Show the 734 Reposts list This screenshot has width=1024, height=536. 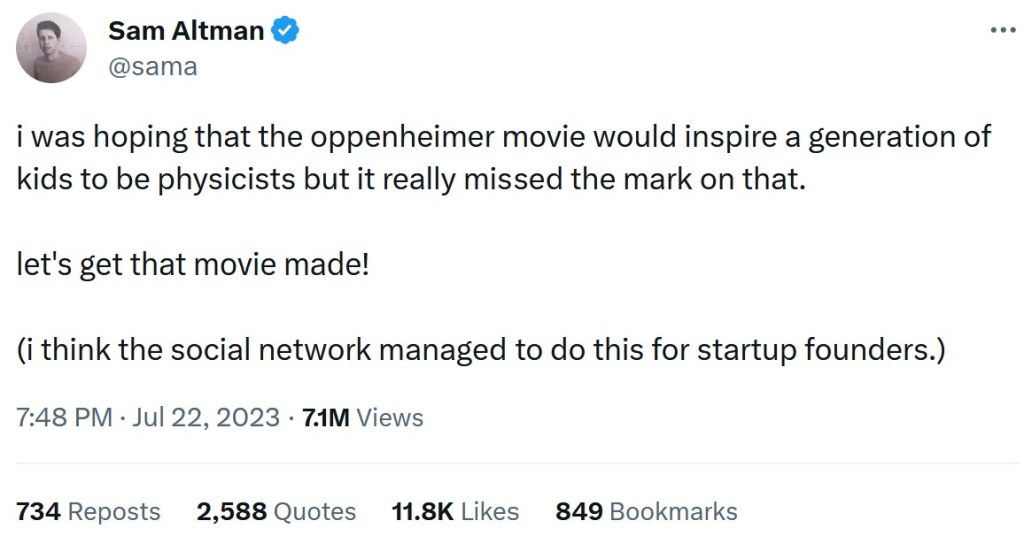88,511
